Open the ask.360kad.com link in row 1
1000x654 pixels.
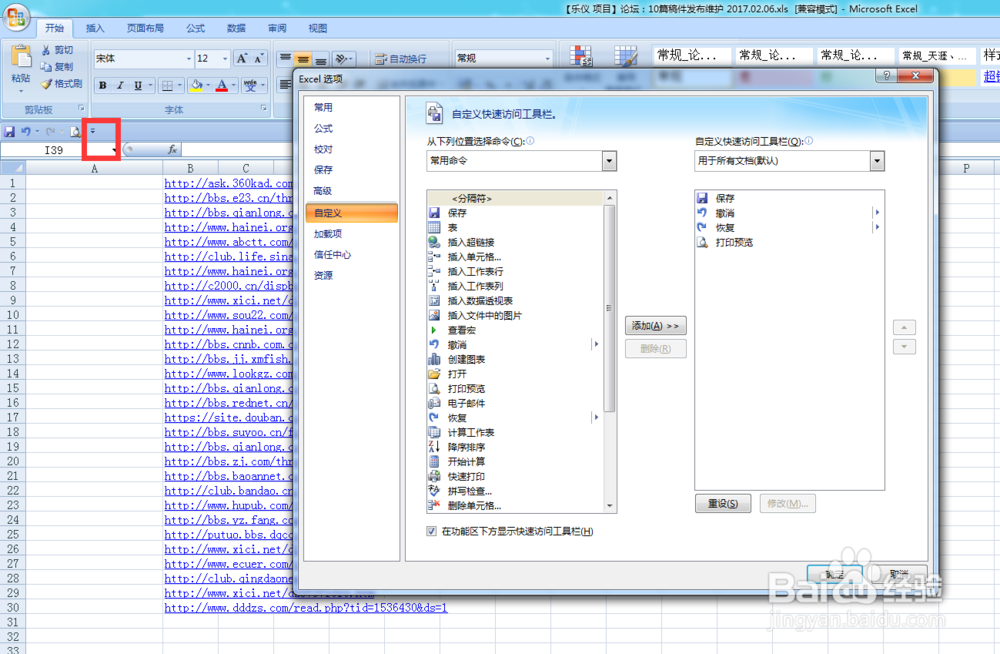click(228, 183)
